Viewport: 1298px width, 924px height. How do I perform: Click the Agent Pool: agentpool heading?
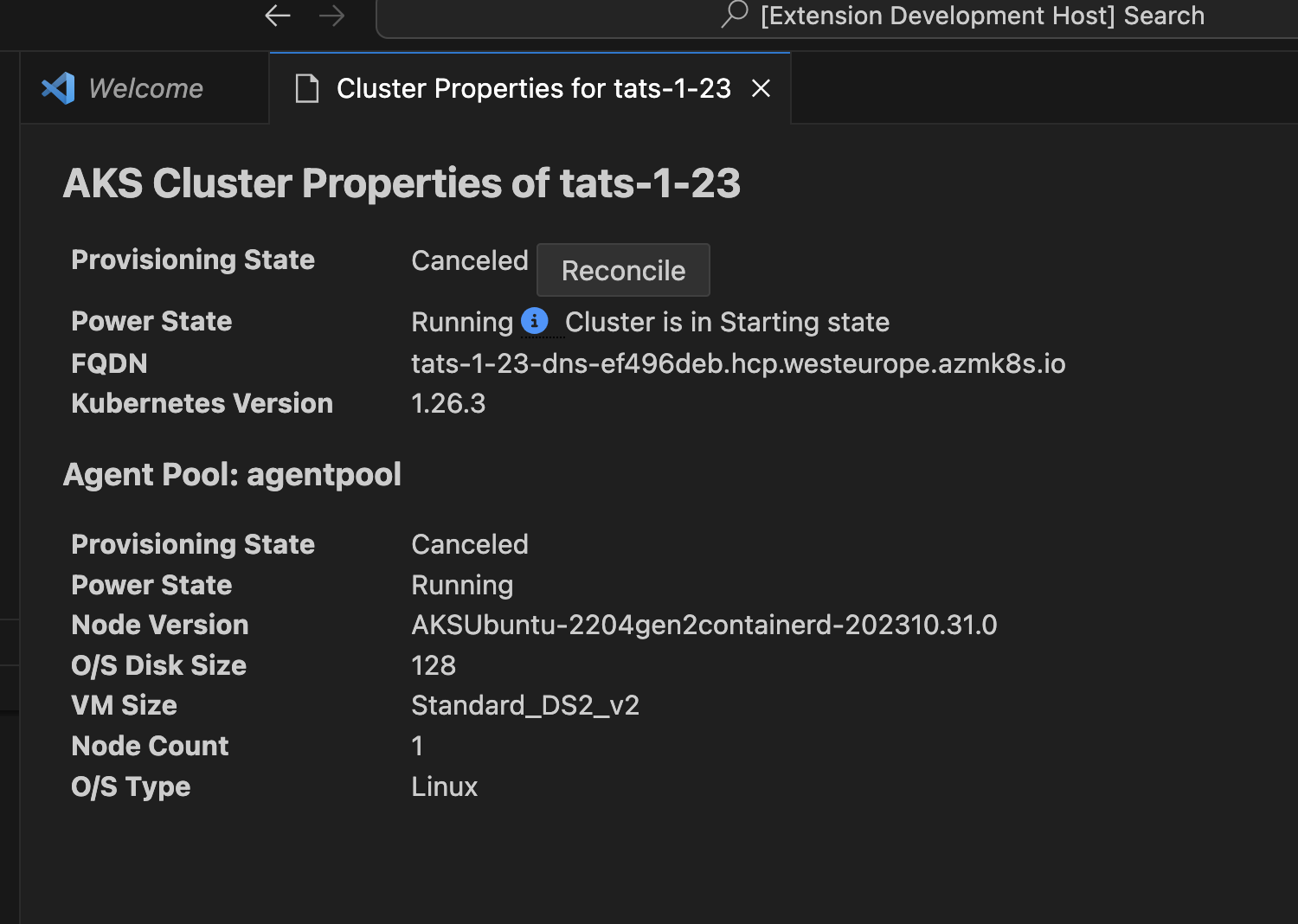(x=232, y=475)
